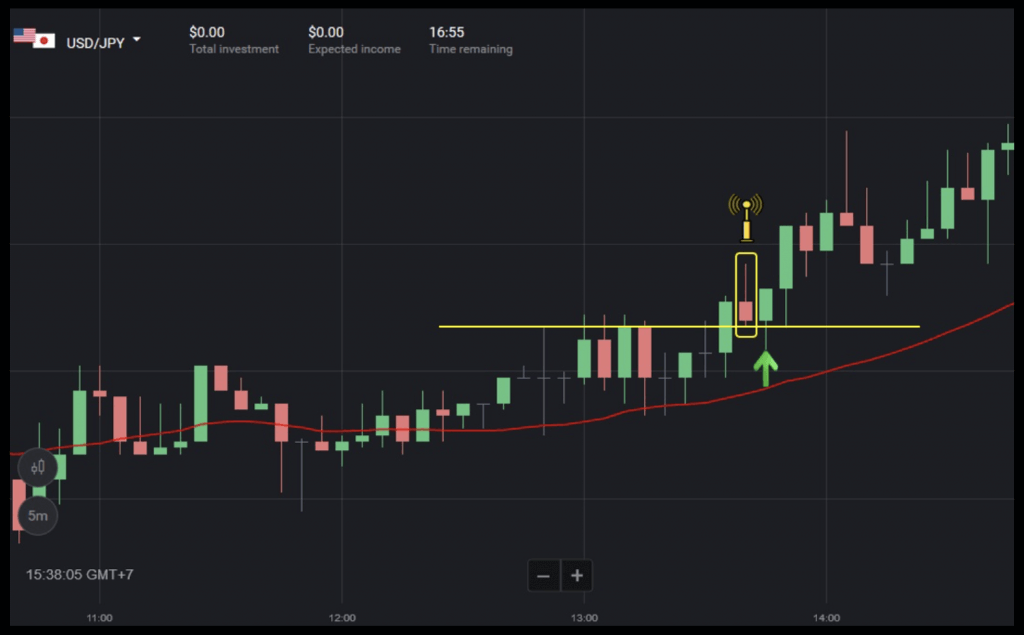Click the 15:38:05 GMT+7 clock text
Image resolution: width=1024 pixels, height=635 pixels.
tap(80, 575)
